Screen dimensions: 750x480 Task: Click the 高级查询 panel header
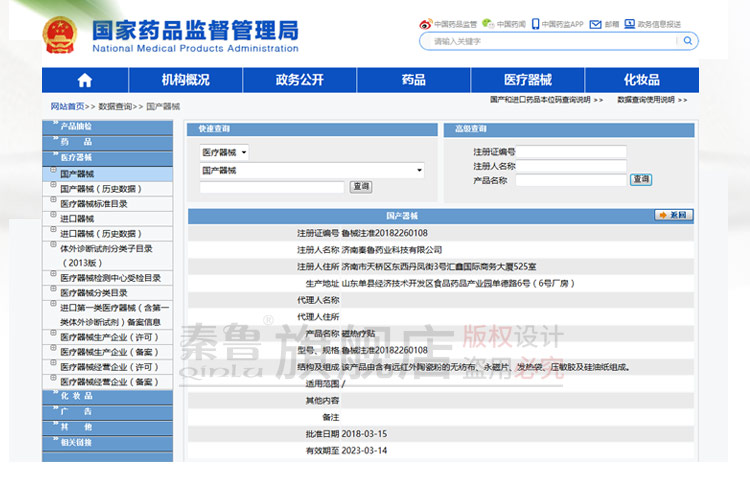569,129
